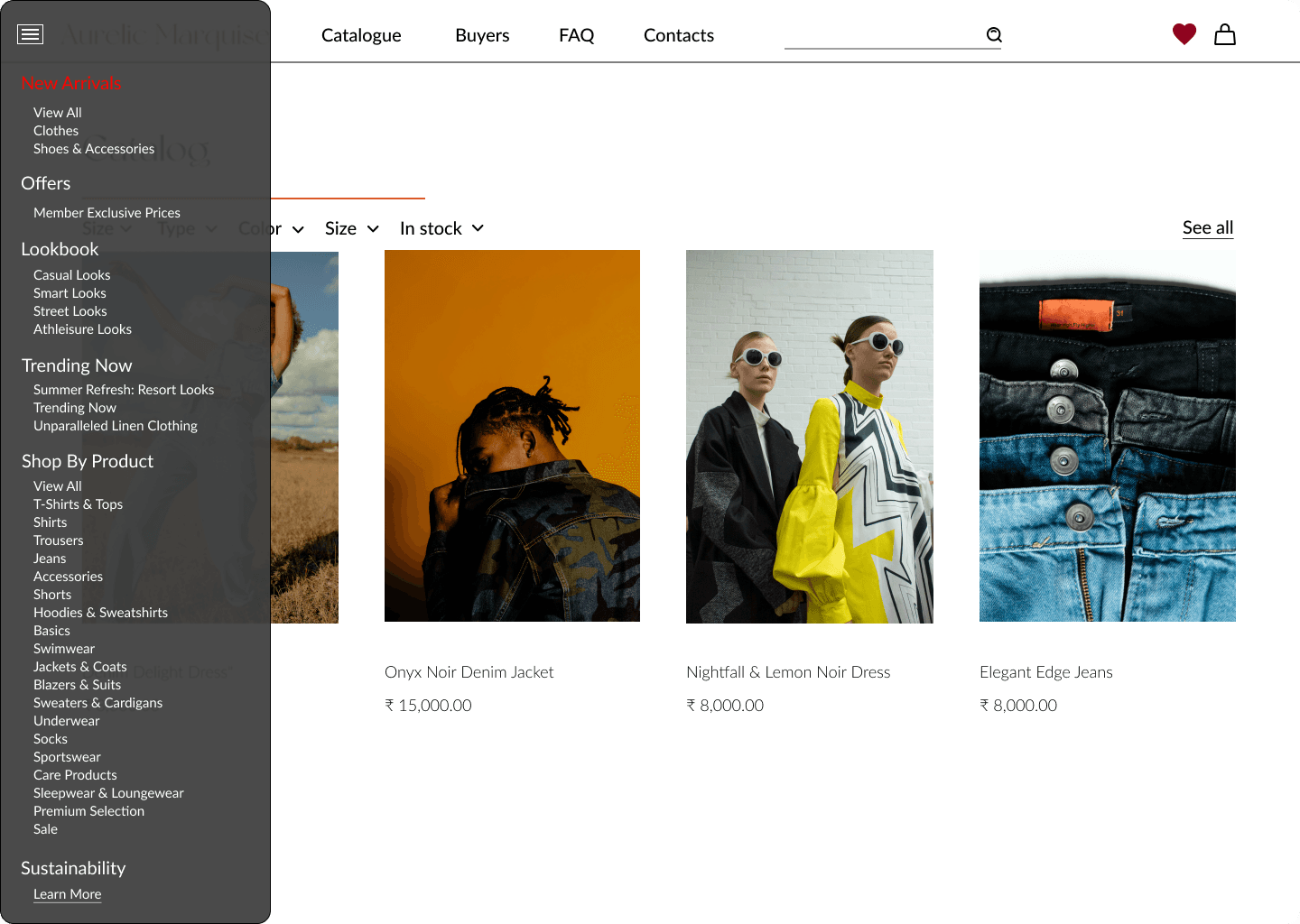
Task: Open the Nightfall & Lemon Noir Dress image
Action: 810,437
